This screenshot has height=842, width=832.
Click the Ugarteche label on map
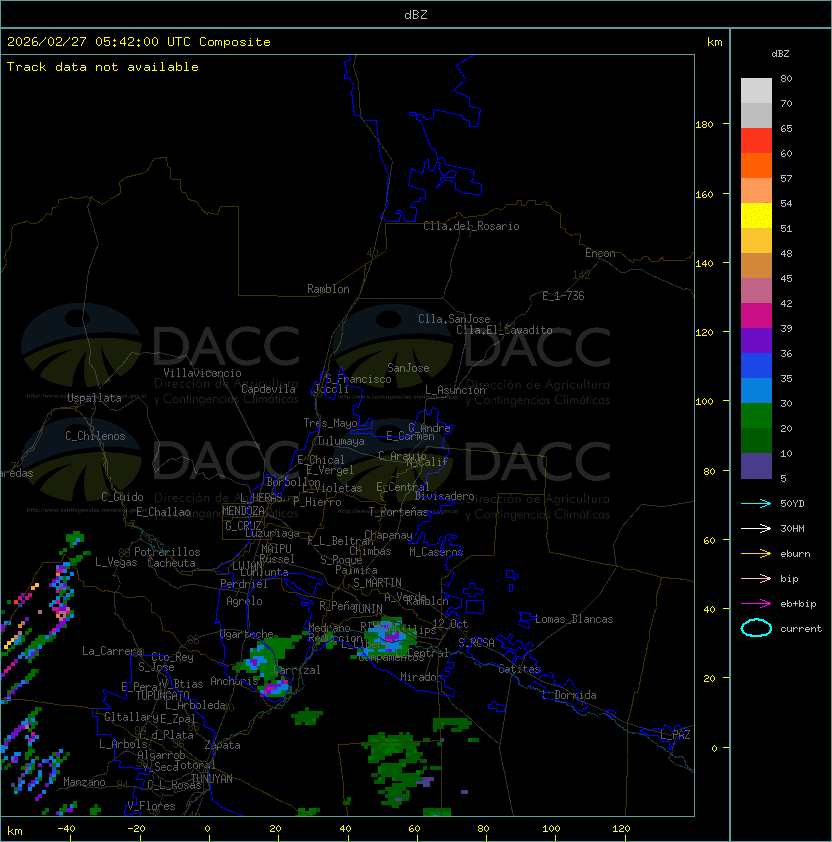[247, 634]
